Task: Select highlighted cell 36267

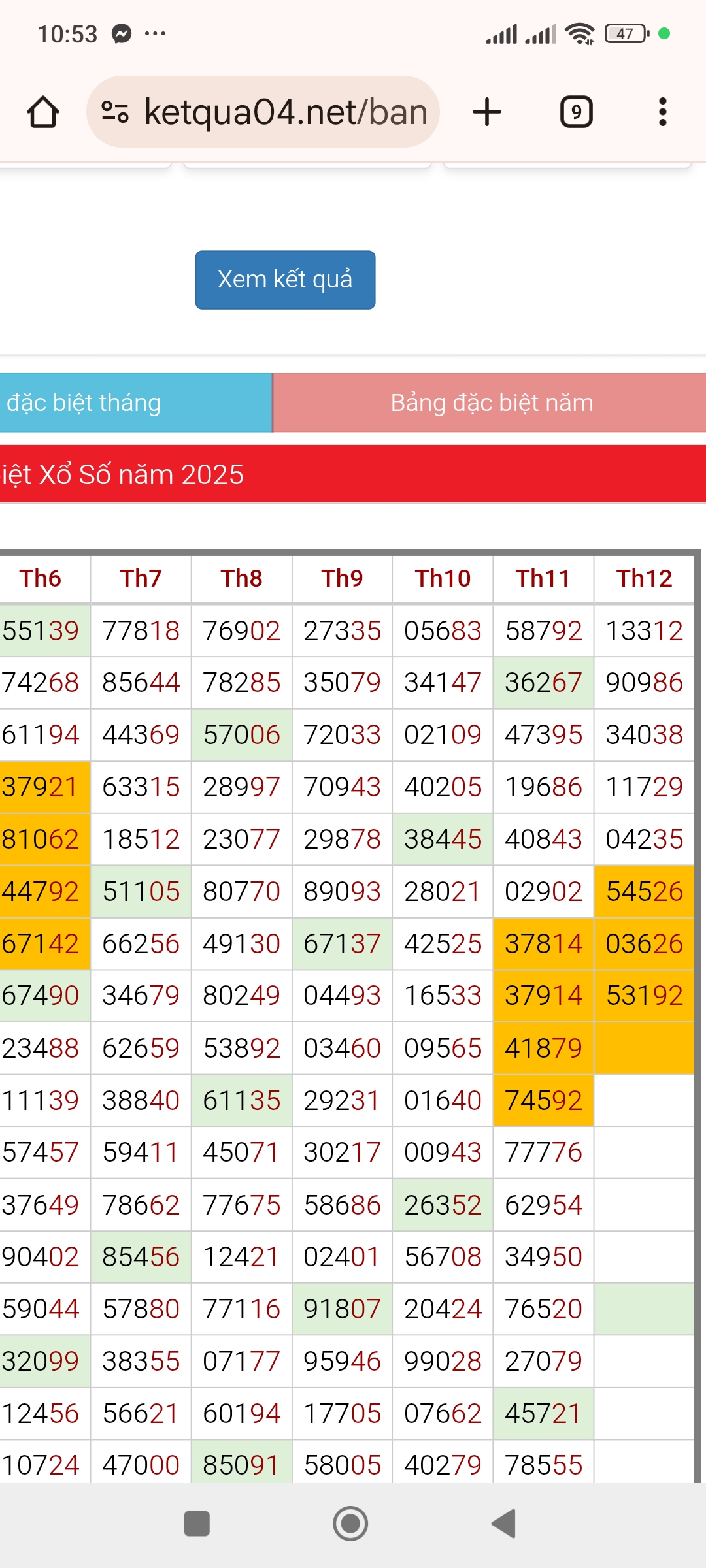Action: coord(544,683)
